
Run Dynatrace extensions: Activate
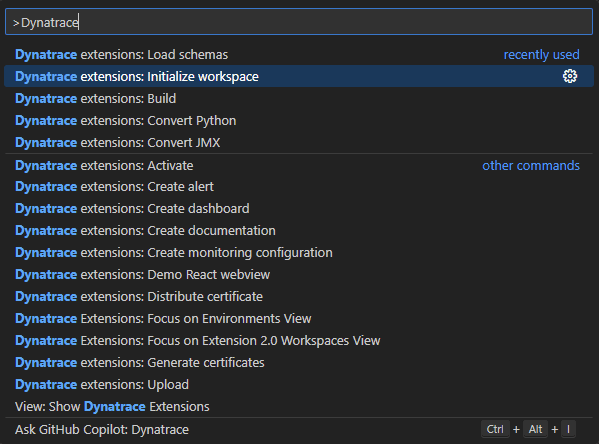pos(299,165)
